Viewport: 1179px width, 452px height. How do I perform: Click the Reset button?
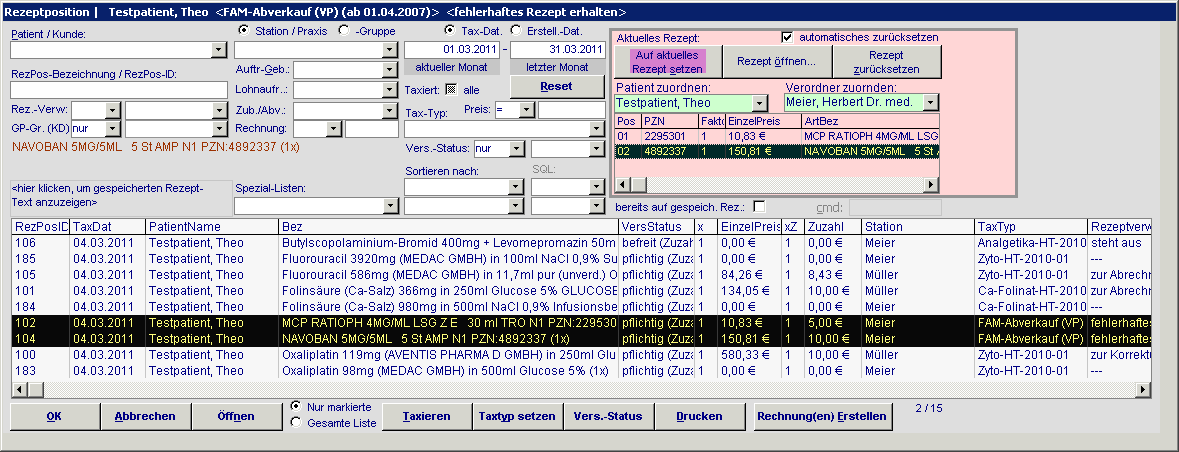(557, 86)
